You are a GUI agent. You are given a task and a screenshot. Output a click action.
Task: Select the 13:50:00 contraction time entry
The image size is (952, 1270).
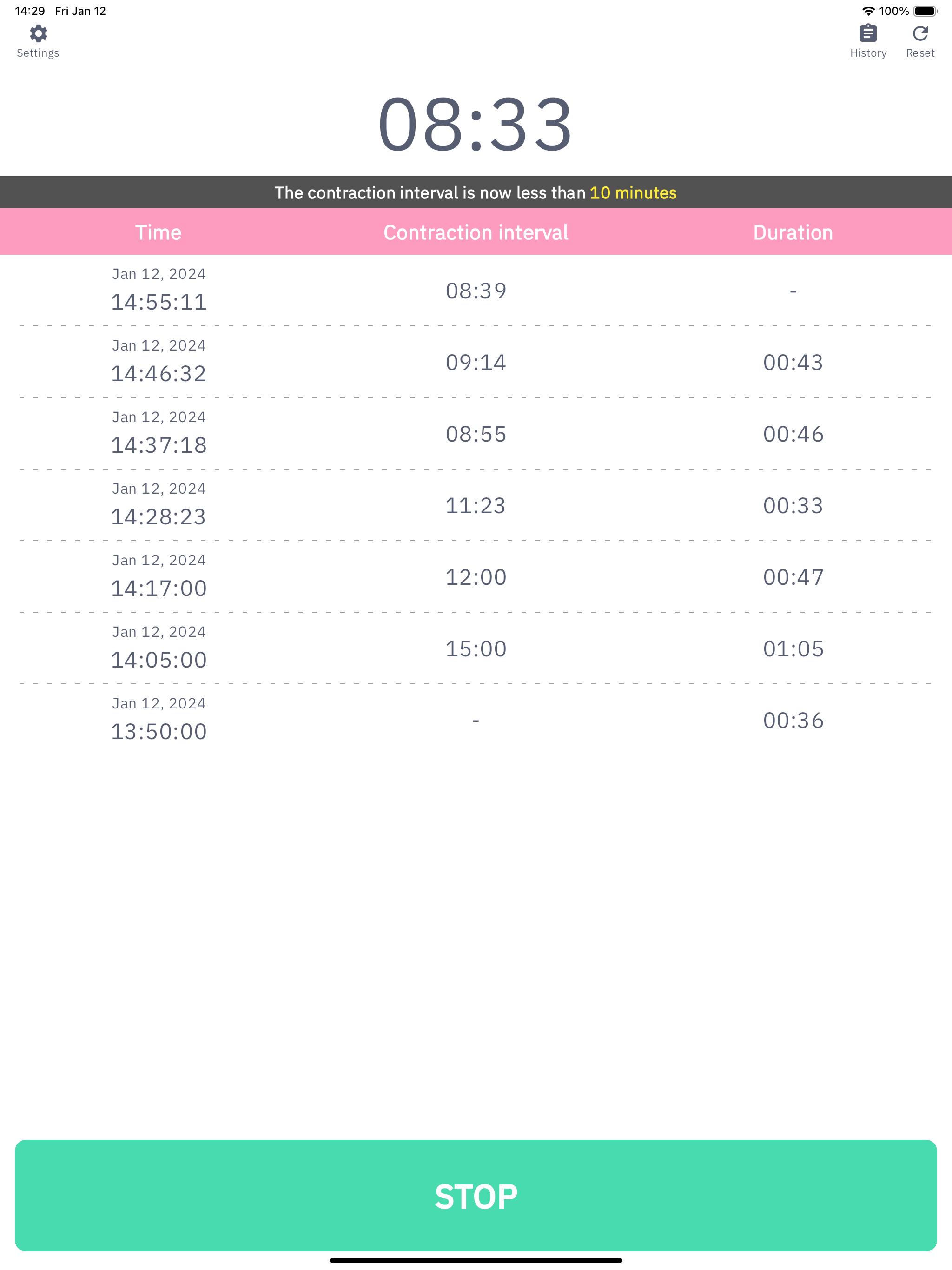[159, 731]
